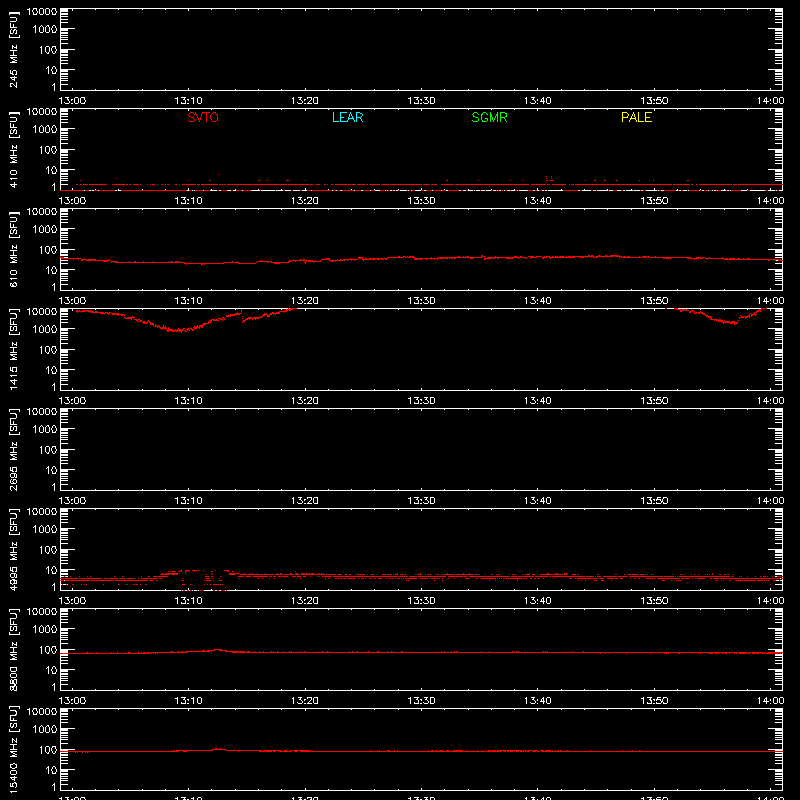
Task: Select the 245 MHz [SFU] axis label
Action: (x=13, y=49)
